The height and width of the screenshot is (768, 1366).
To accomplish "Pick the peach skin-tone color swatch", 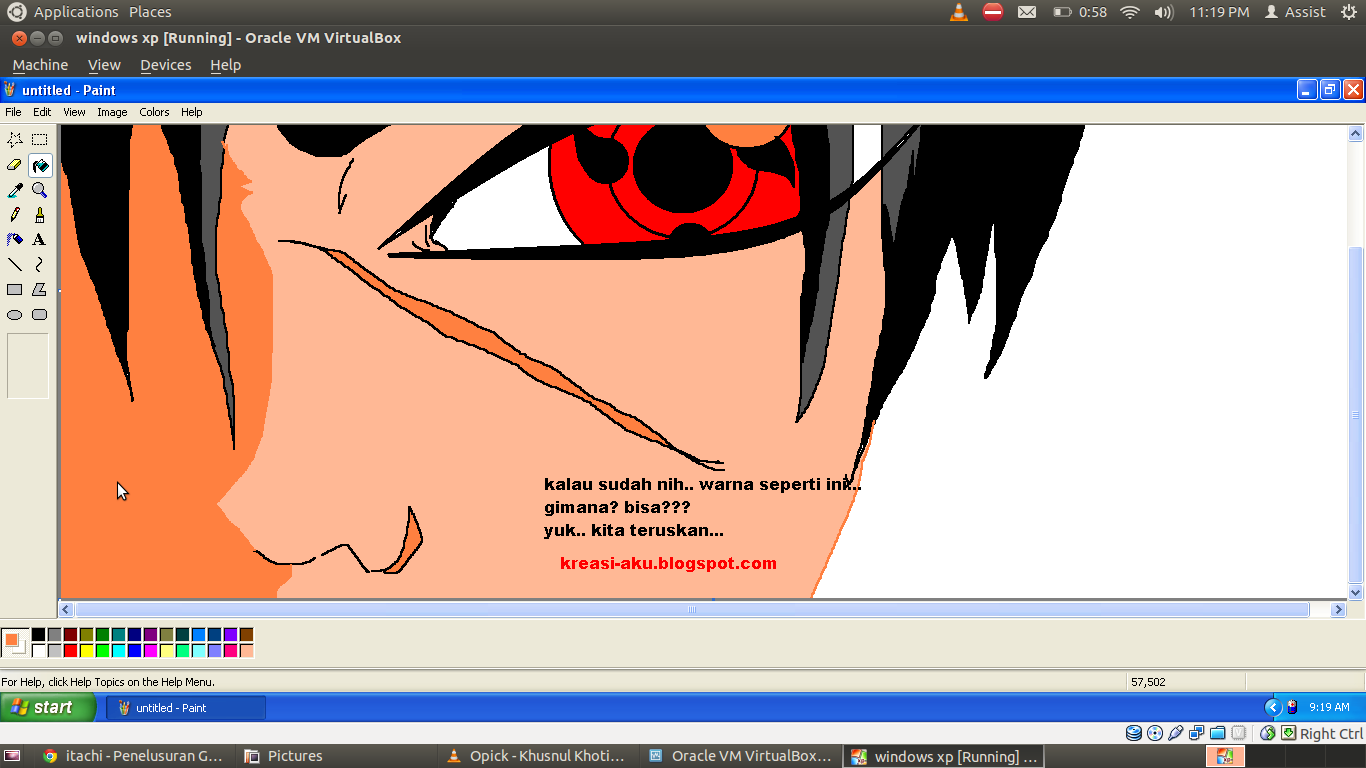I will [x=246, y=651].
